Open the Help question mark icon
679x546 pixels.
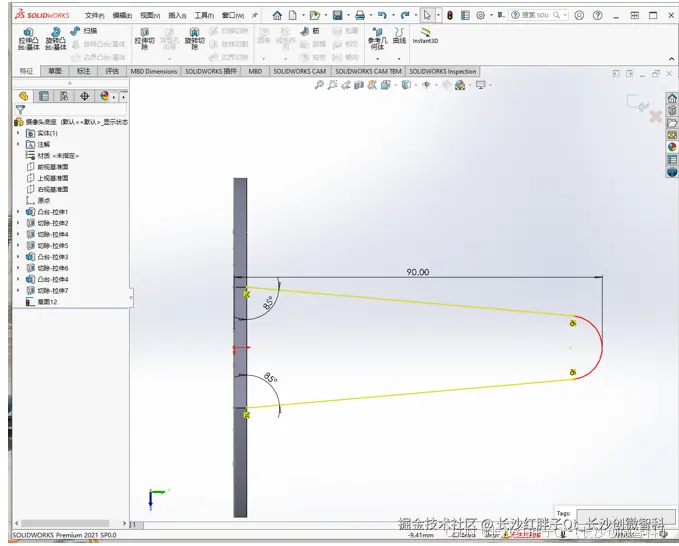point(598,15)
